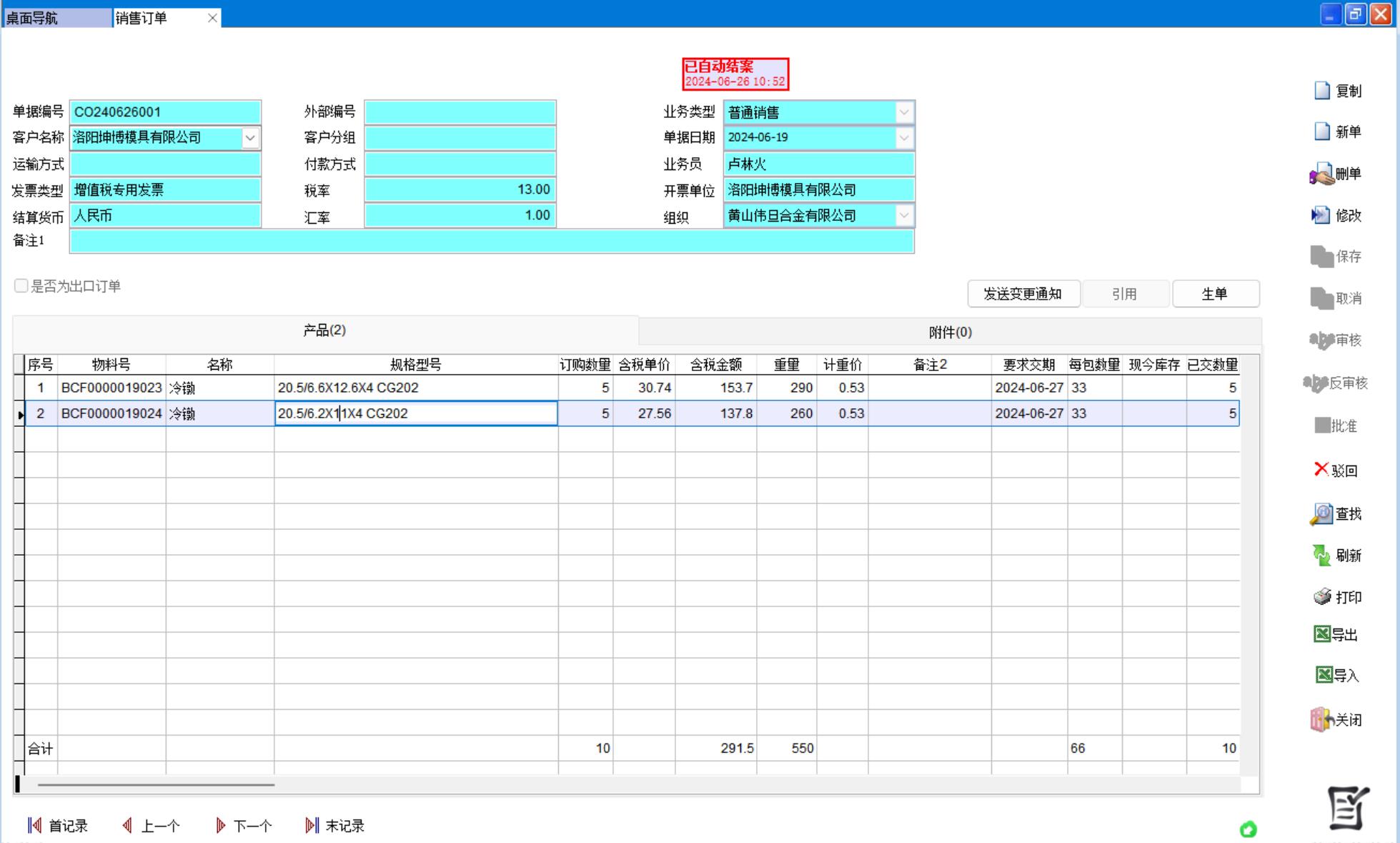Screen dimensions: 1400x843
Task: Click the 生单 button
Action: click(1215, 294)
